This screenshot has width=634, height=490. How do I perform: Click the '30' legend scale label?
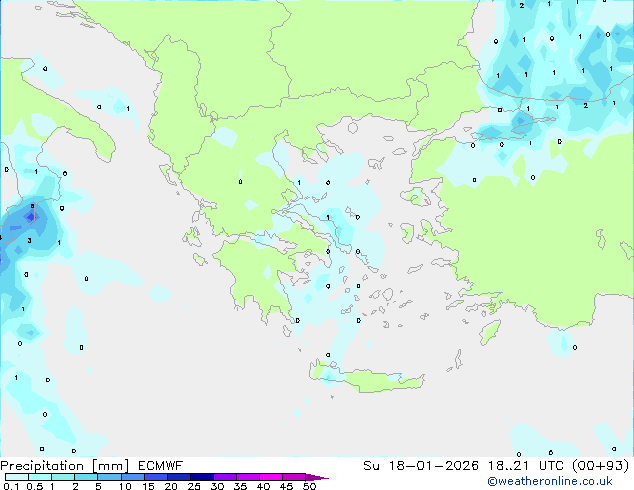click(217, 486)
